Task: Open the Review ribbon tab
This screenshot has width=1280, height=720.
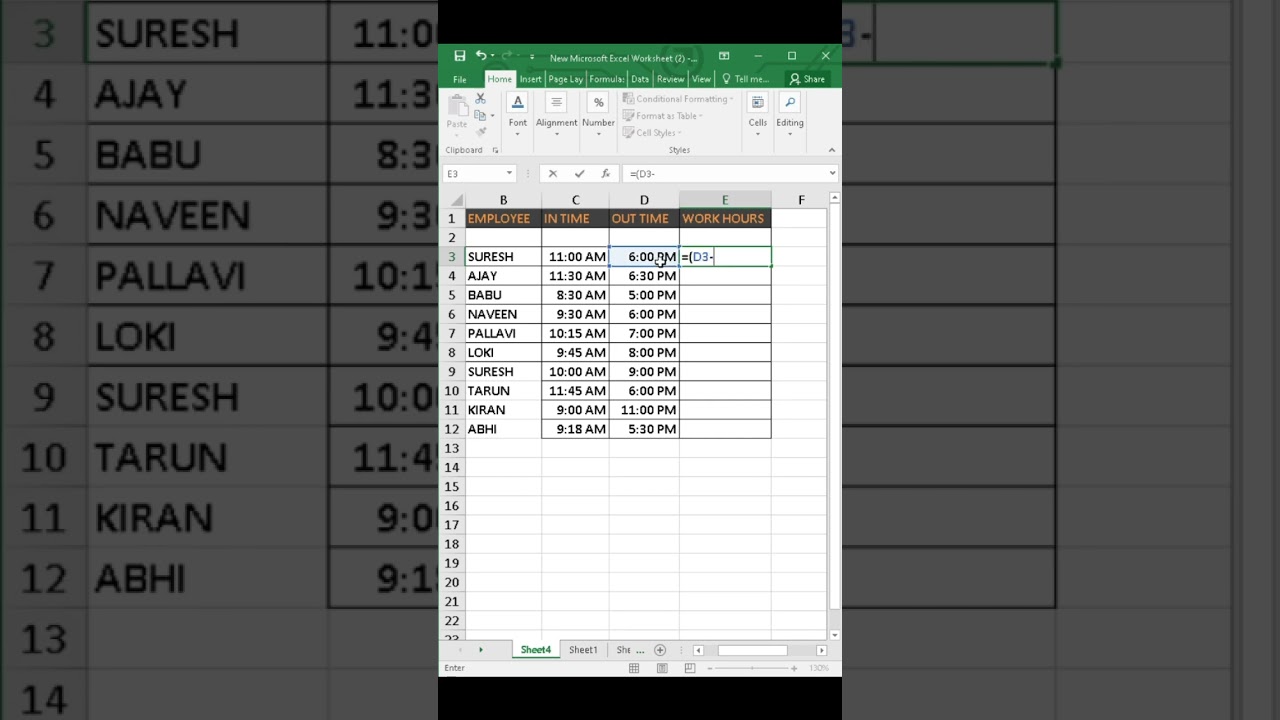Action: pyautogui.click(x=671, y=79)
